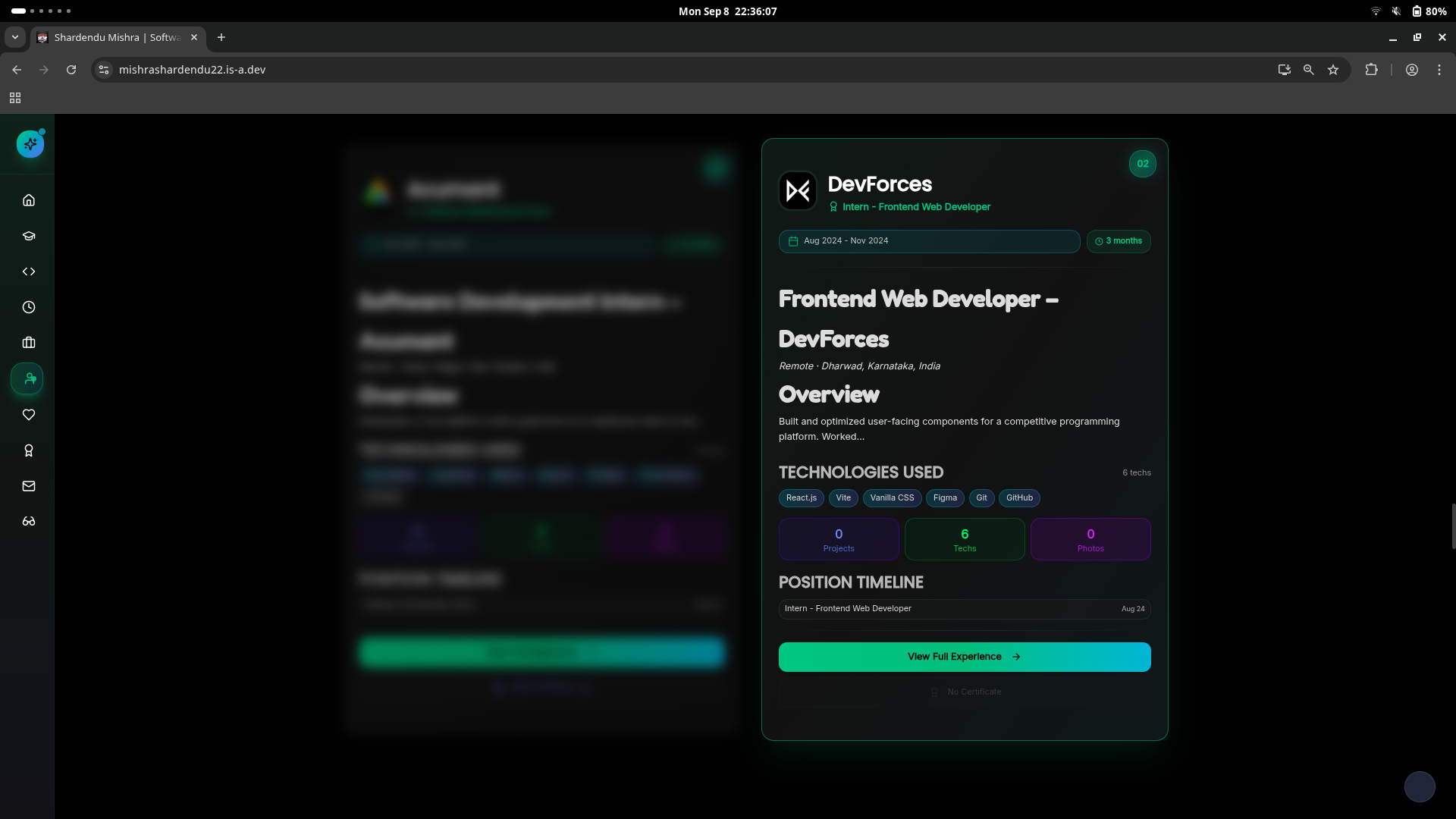
Task: Select the code brackets sidebar icon
Action: tap(29, 271)
